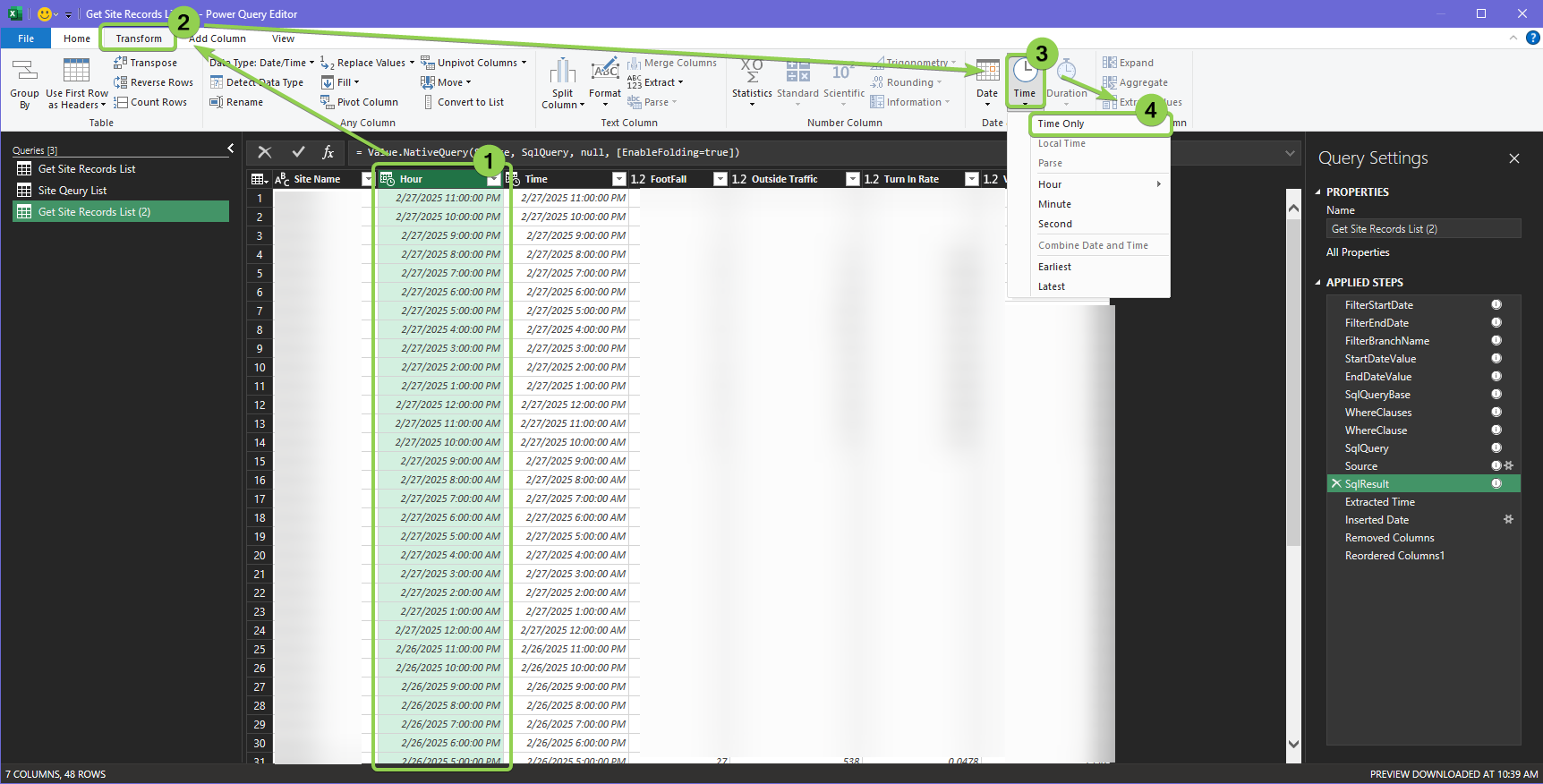Click the table corner menu icon
The width and height of the screenshot is (1543, 784).
click(x=260, y=179)
